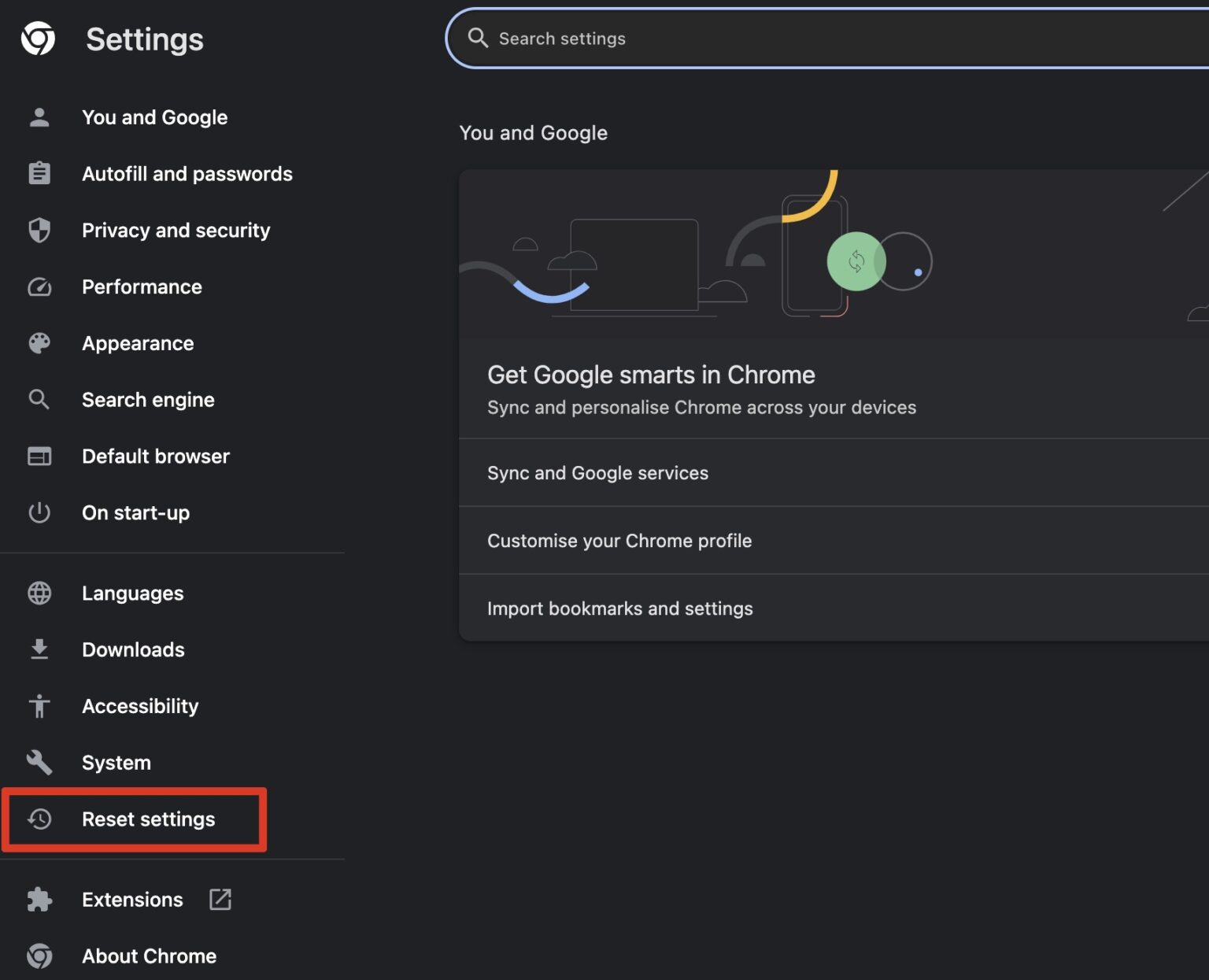Click the Reset settings history icon

[x=39, y=819]
